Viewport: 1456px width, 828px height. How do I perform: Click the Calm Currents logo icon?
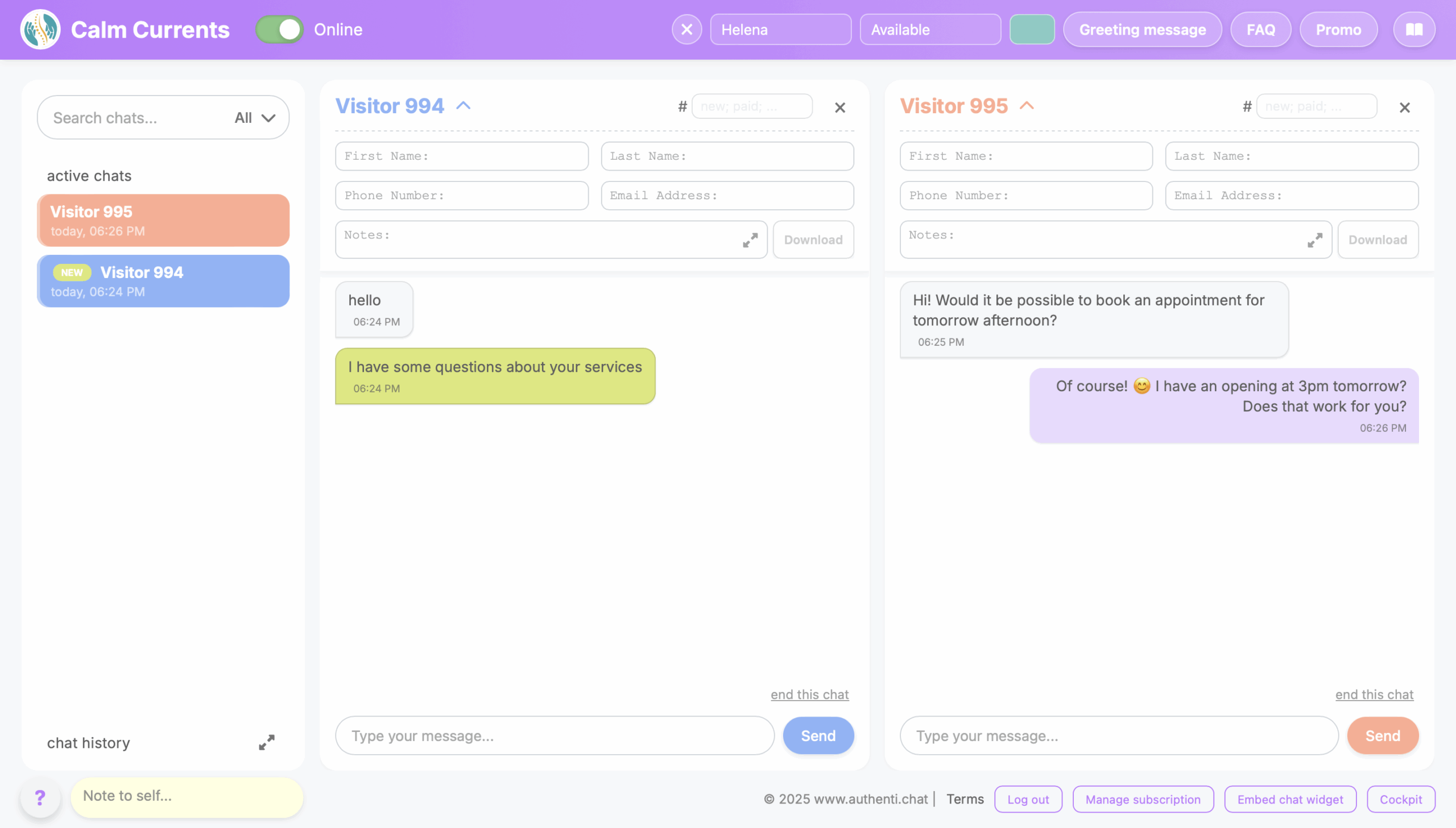coord(40,30)
